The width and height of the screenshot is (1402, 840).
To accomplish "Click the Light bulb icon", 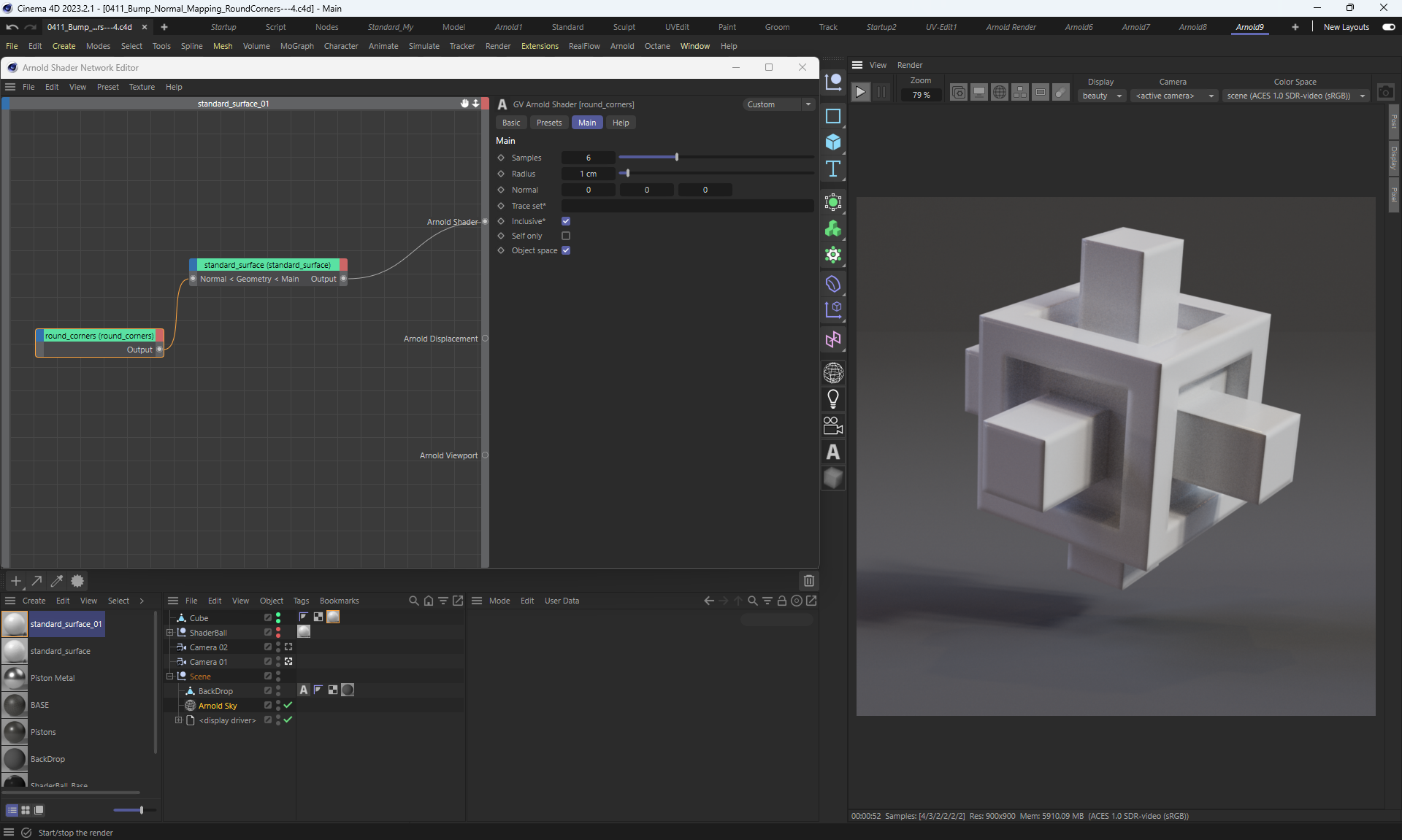I will (x=832, y=399).
